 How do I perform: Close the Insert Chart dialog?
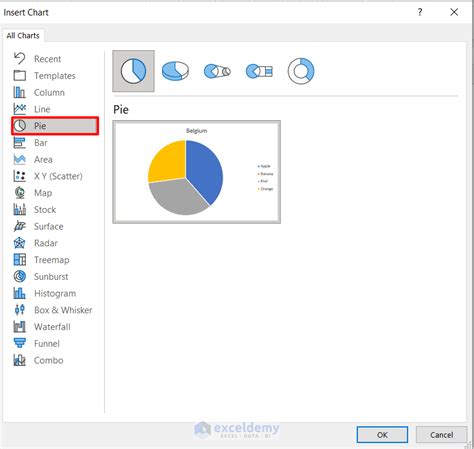[x=454, y=12]
